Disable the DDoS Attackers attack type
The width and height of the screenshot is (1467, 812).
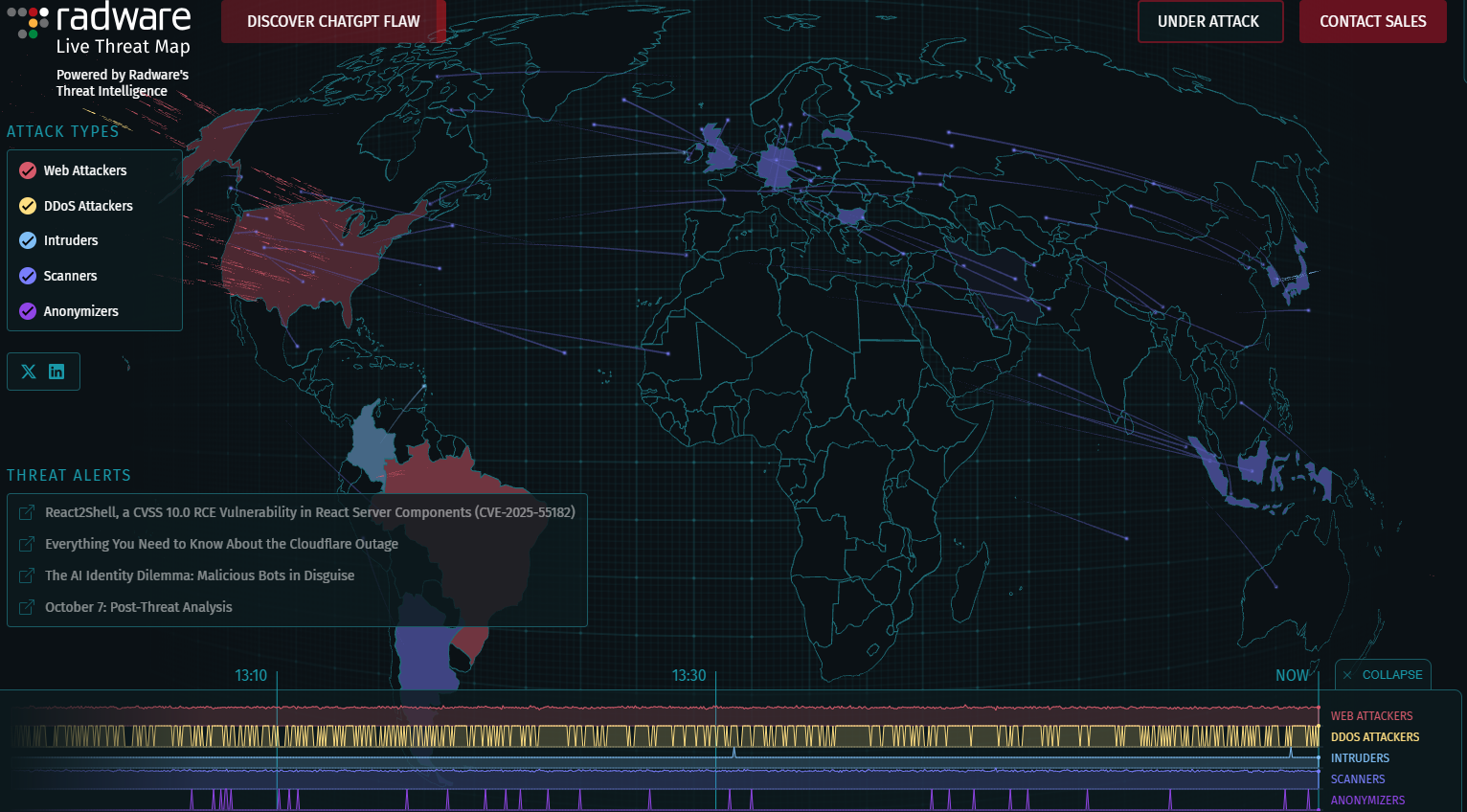pyautogui.click(x=26, y=205)
